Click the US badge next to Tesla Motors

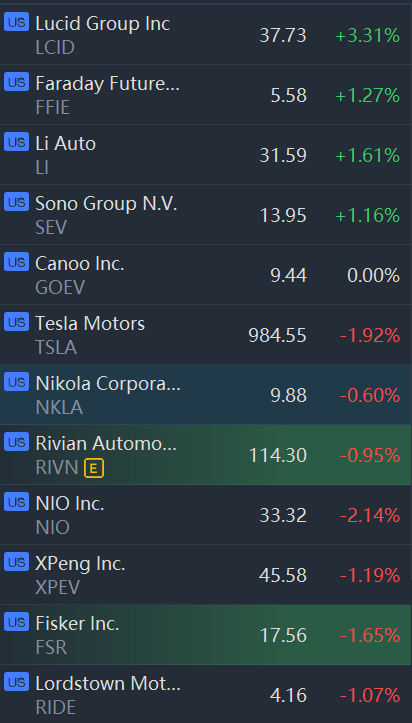pyautogui.click(x=17, y=322)
